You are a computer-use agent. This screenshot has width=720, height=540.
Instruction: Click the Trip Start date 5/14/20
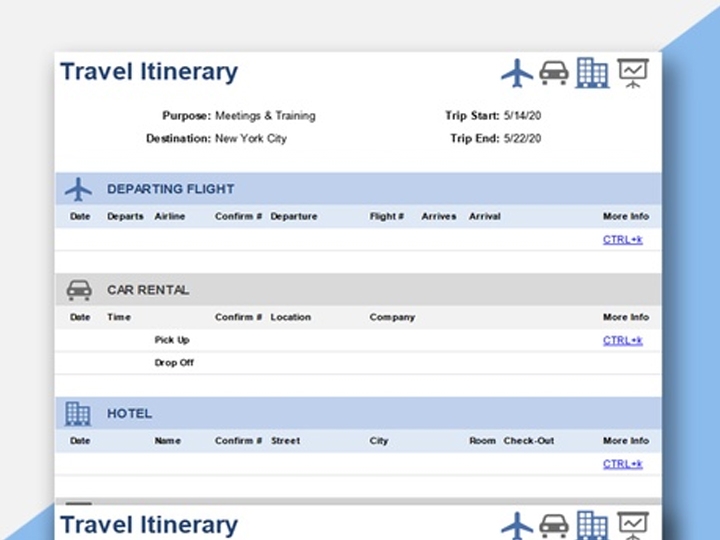(523, 116)
